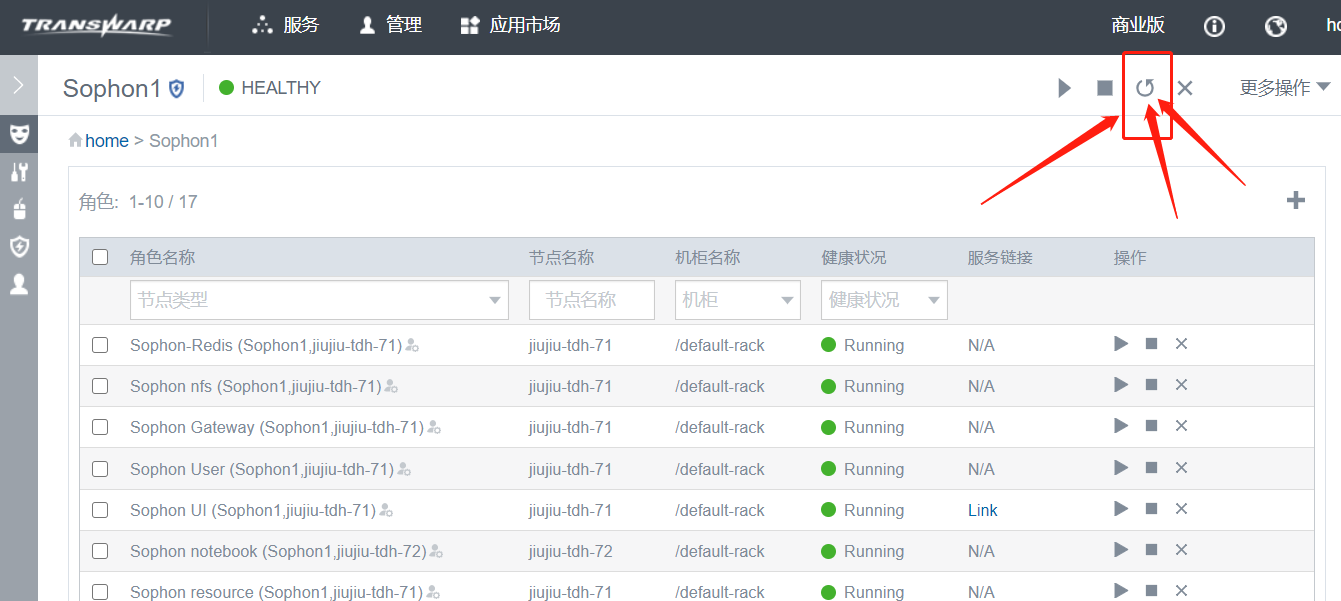Screen dimensions: 1341x601
Task: Stop the Sophon1 service using square icon
Action: (x=1105, y=88)
